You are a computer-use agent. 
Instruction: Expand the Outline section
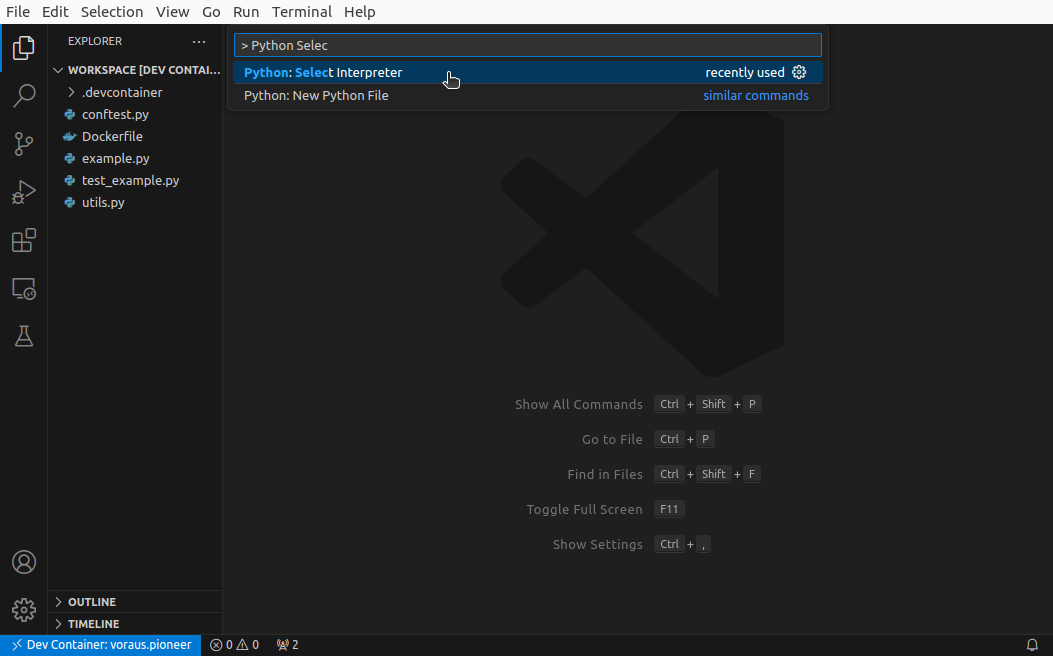click(x=92, y=602)
